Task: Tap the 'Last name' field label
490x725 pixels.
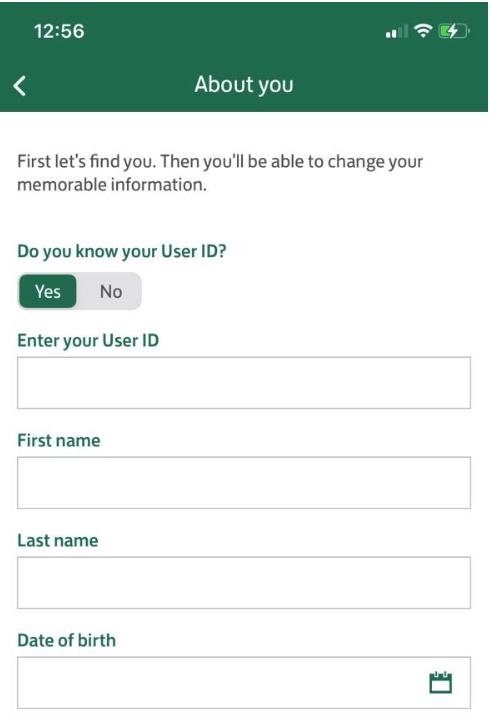Action: click(x=58, y=541)
